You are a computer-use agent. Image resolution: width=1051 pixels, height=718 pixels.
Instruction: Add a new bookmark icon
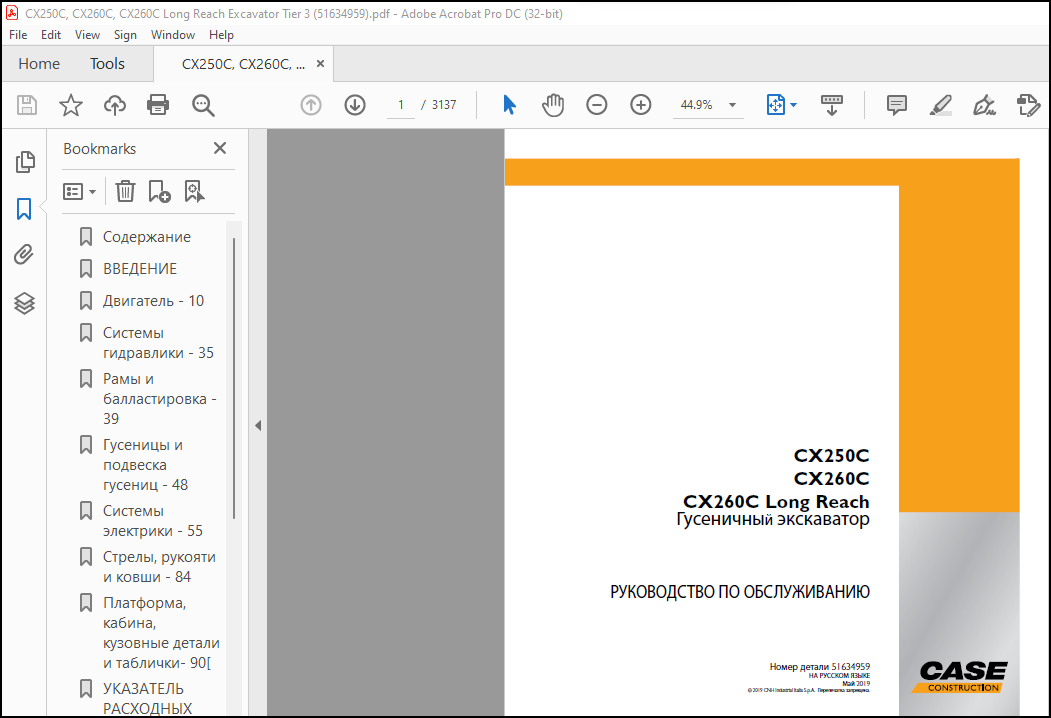coord(160,192)
